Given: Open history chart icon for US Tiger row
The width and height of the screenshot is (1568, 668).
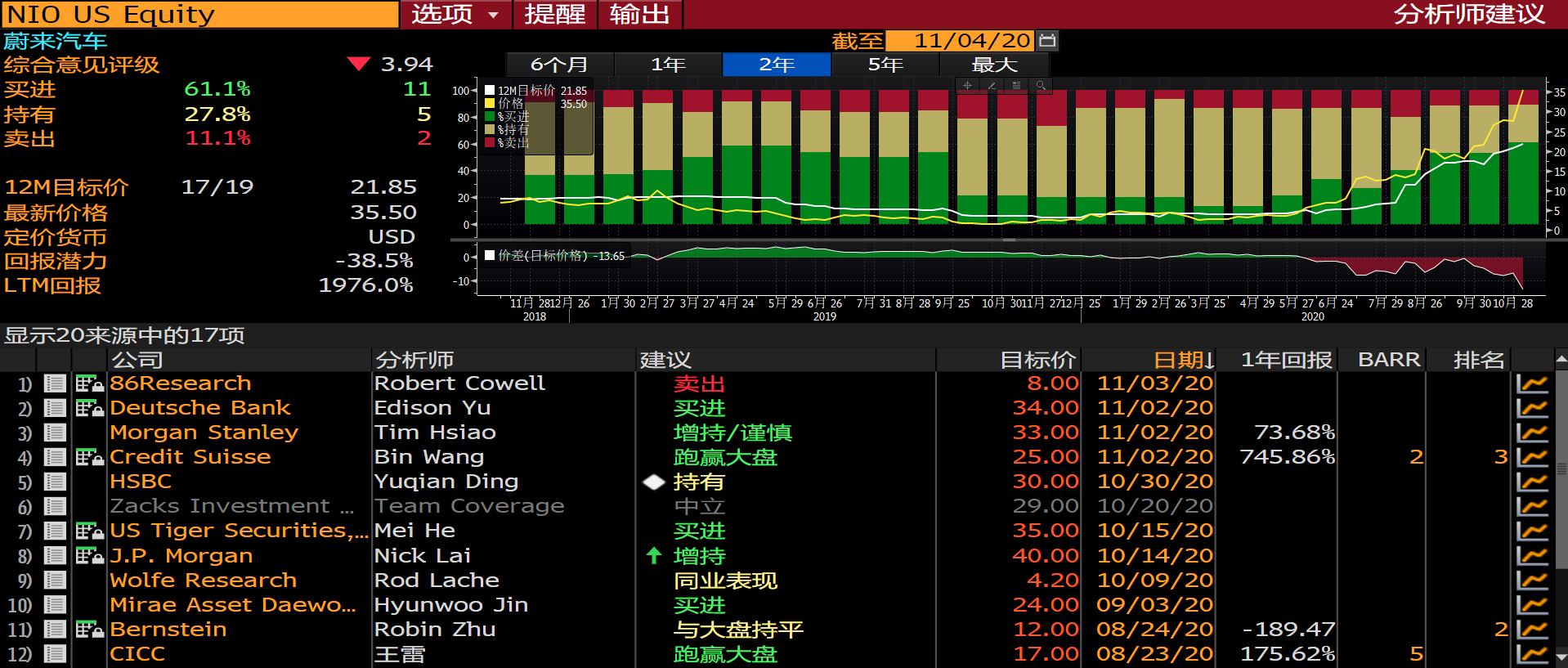Looking at the screenshot, I should (x=1532, y=531).
